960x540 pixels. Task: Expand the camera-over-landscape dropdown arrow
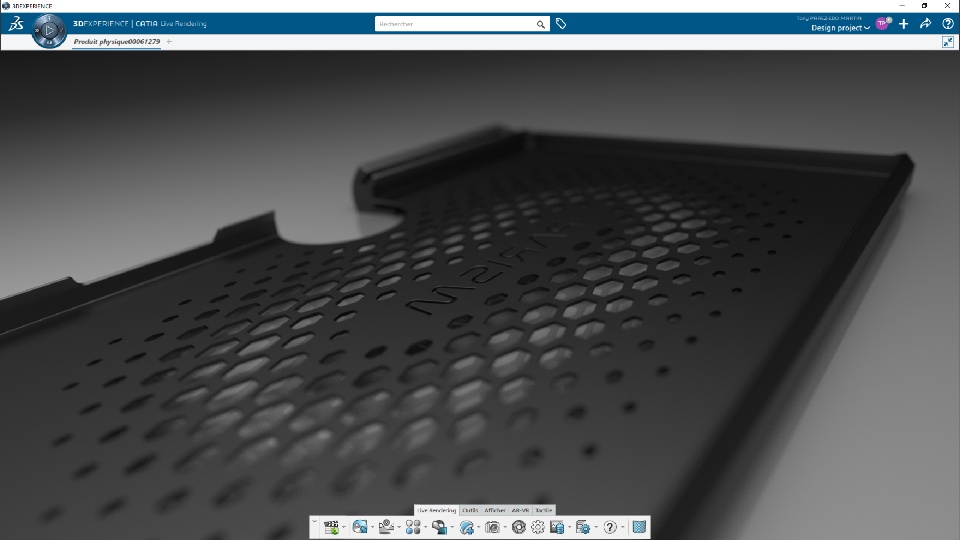click(399, 528)
